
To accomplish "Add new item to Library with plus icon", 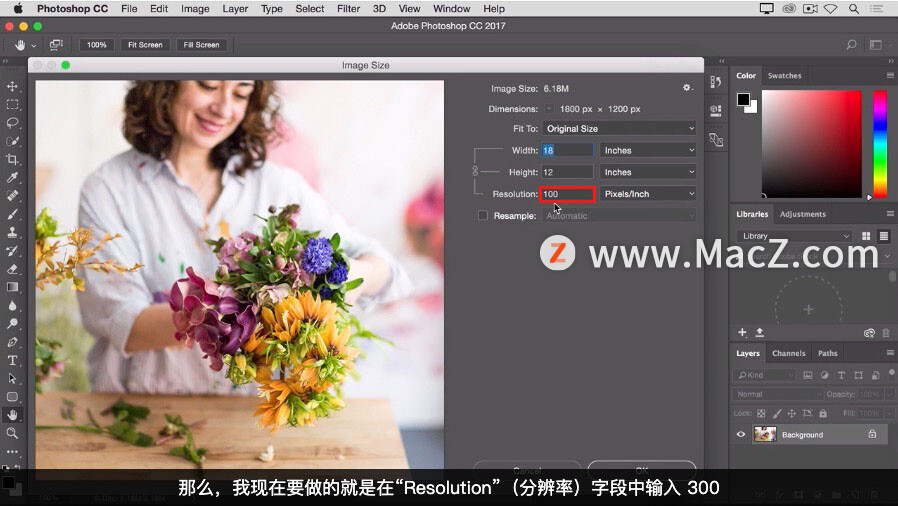I will pyautogui.click(x=742, y=333).
